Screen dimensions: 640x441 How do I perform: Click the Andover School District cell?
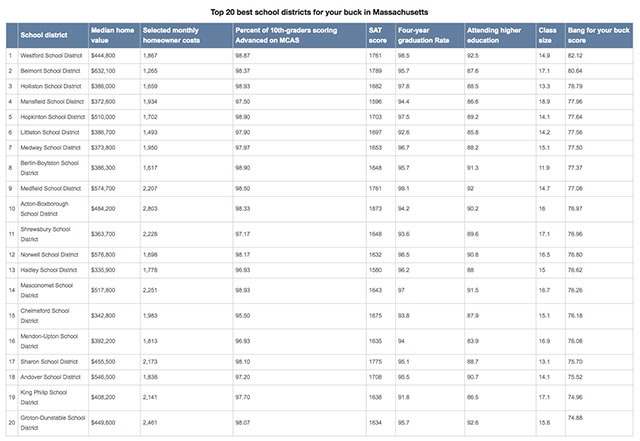coord(48,376)
